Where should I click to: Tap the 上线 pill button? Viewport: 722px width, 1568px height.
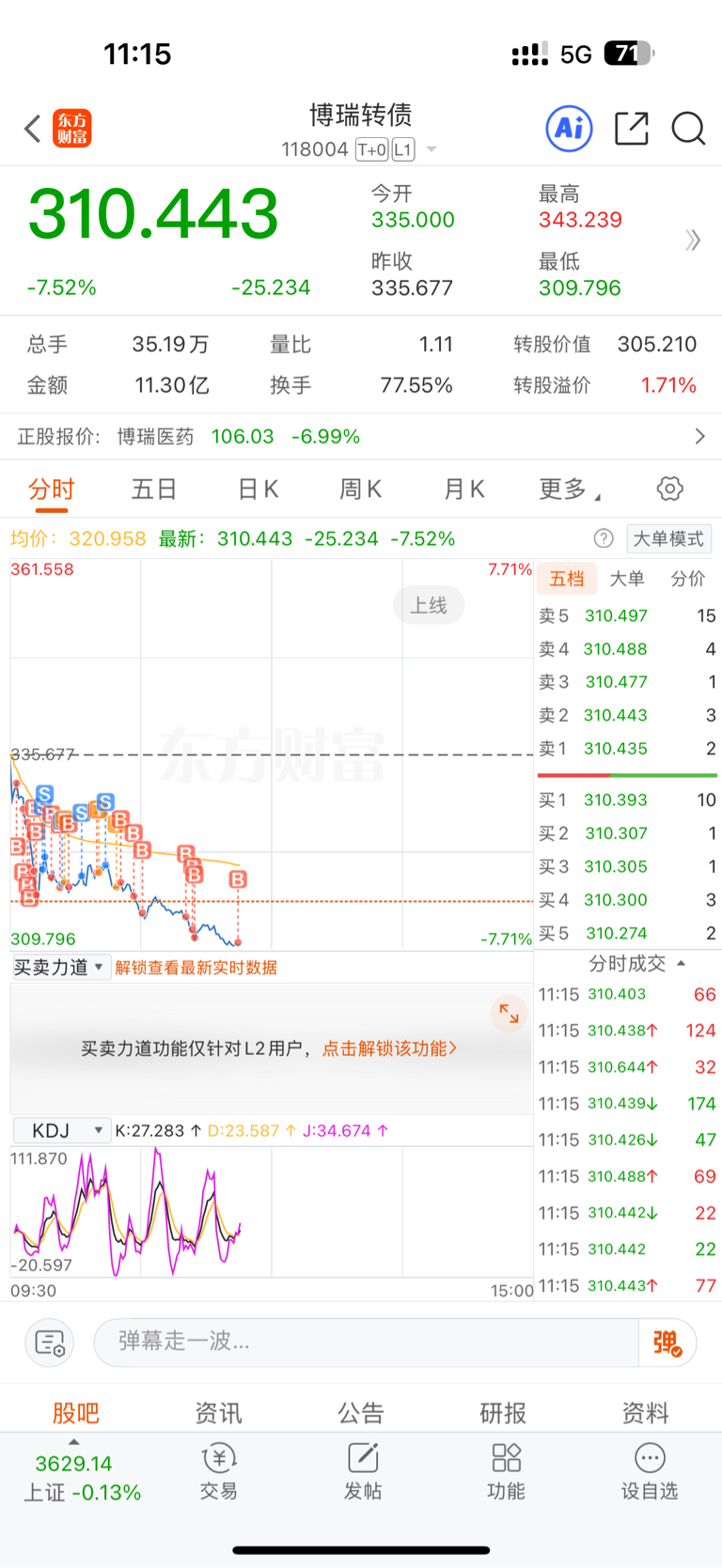(429, 606)
